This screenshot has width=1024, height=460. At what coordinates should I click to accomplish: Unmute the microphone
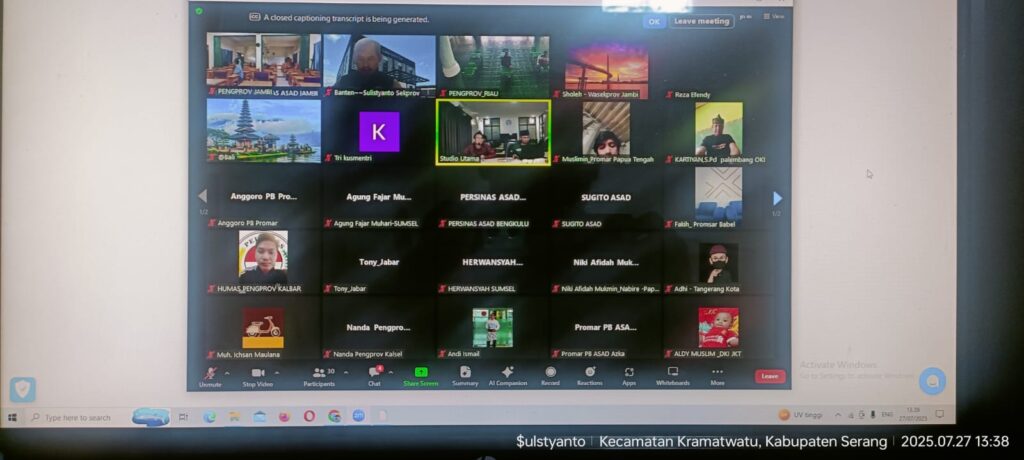[210, 374]
